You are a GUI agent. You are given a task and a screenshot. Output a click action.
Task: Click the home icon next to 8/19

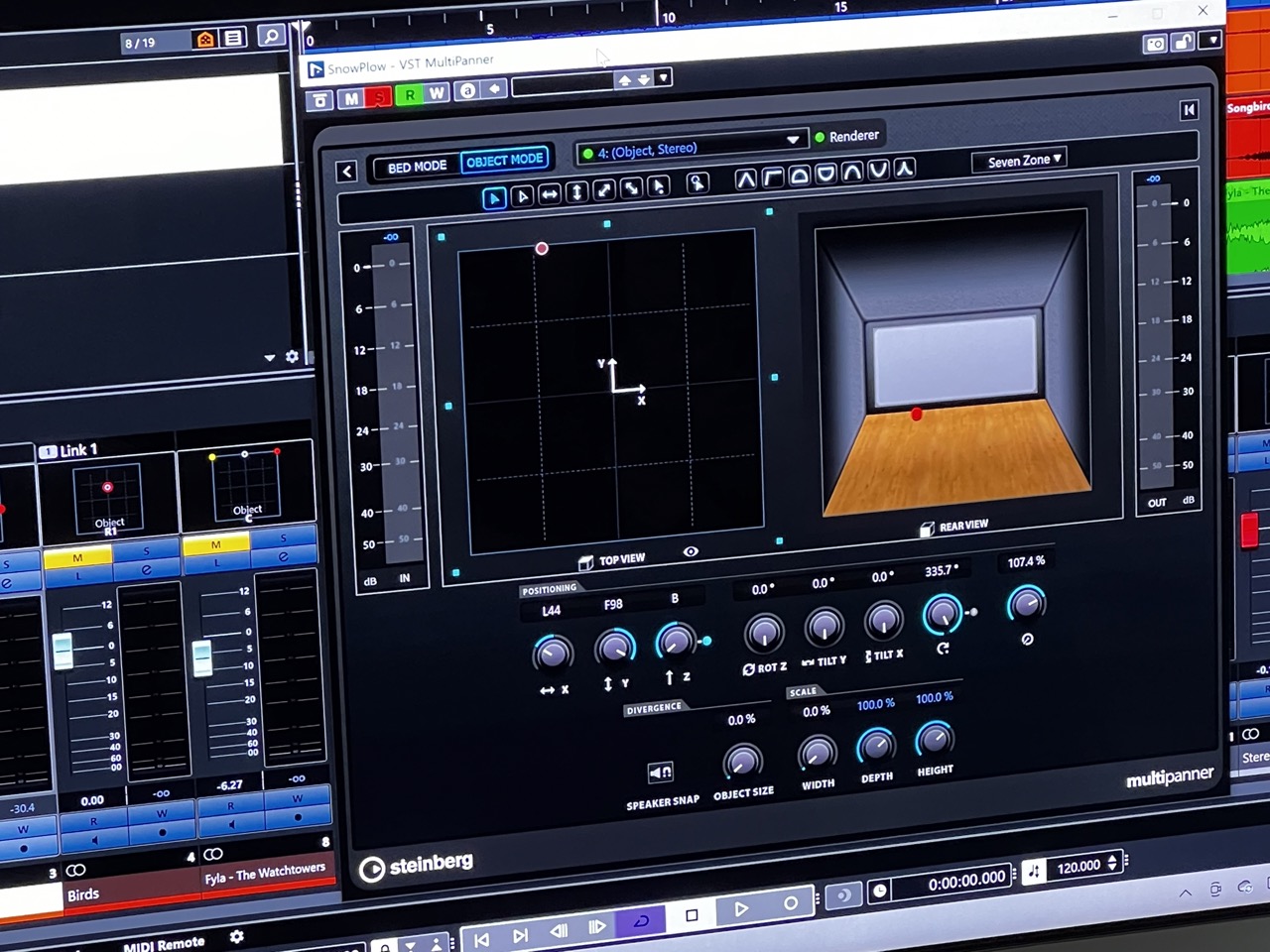tap(205, 40)
